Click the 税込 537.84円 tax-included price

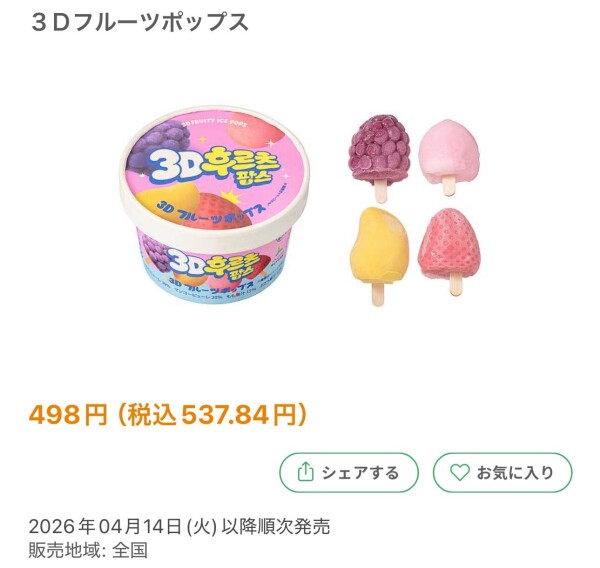point(212,415)
